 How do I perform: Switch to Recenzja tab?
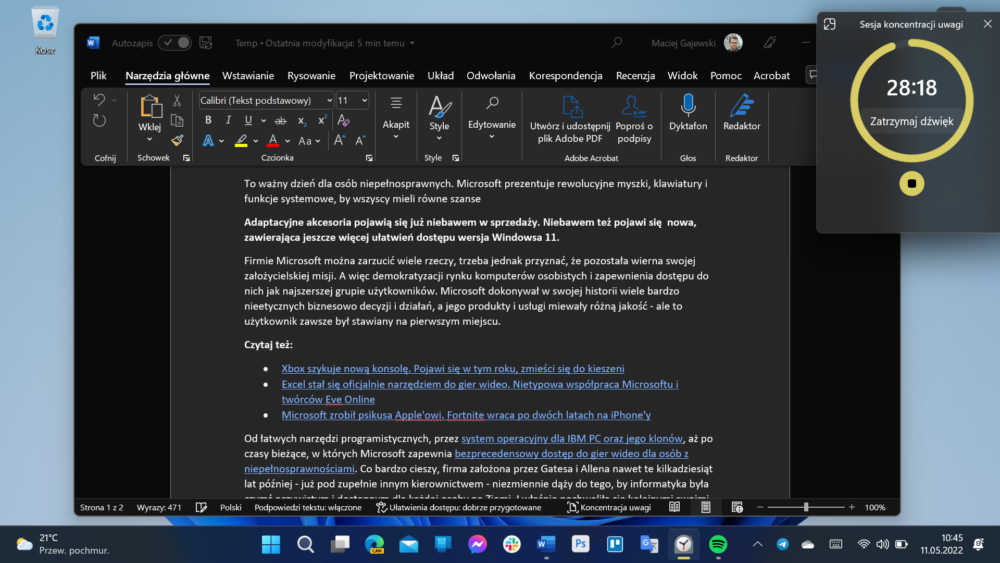[635, 75]
